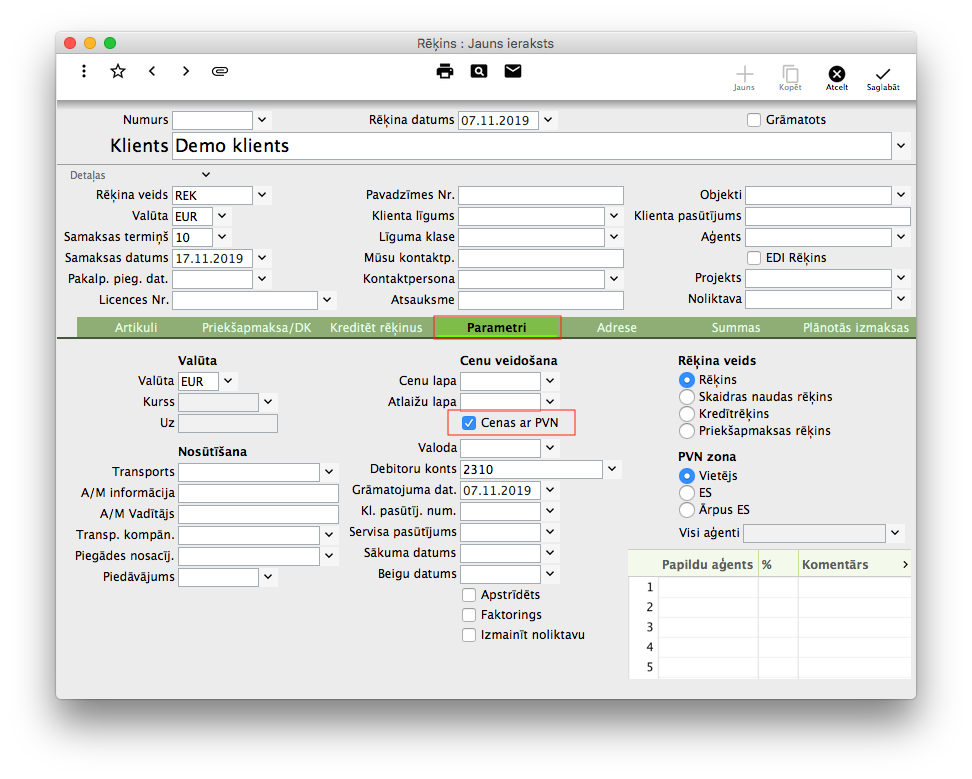Click the Pavadzīmes Nr. input field
The image size is (972, 779).
(x=541, y=195)
